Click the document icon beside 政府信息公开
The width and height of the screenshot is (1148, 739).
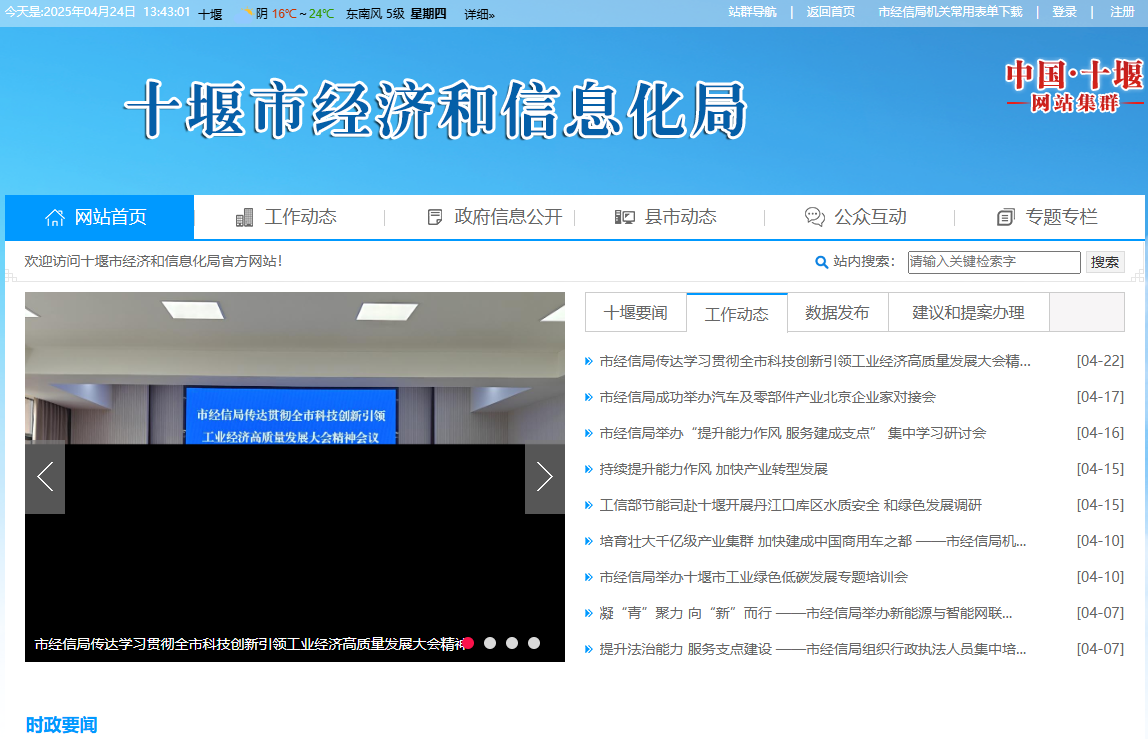tap(435, 218)
